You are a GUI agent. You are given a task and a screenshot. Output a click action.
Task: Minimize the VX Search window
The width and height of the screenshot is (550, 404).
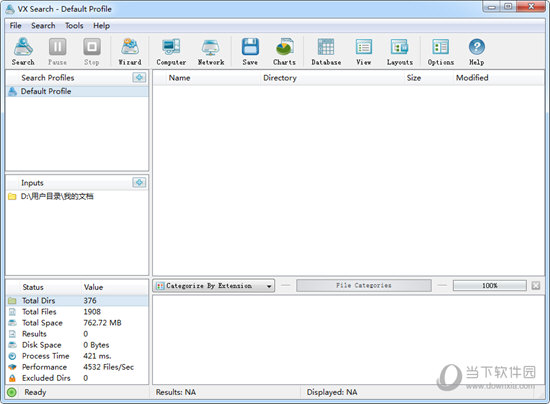tap(492, 7)
